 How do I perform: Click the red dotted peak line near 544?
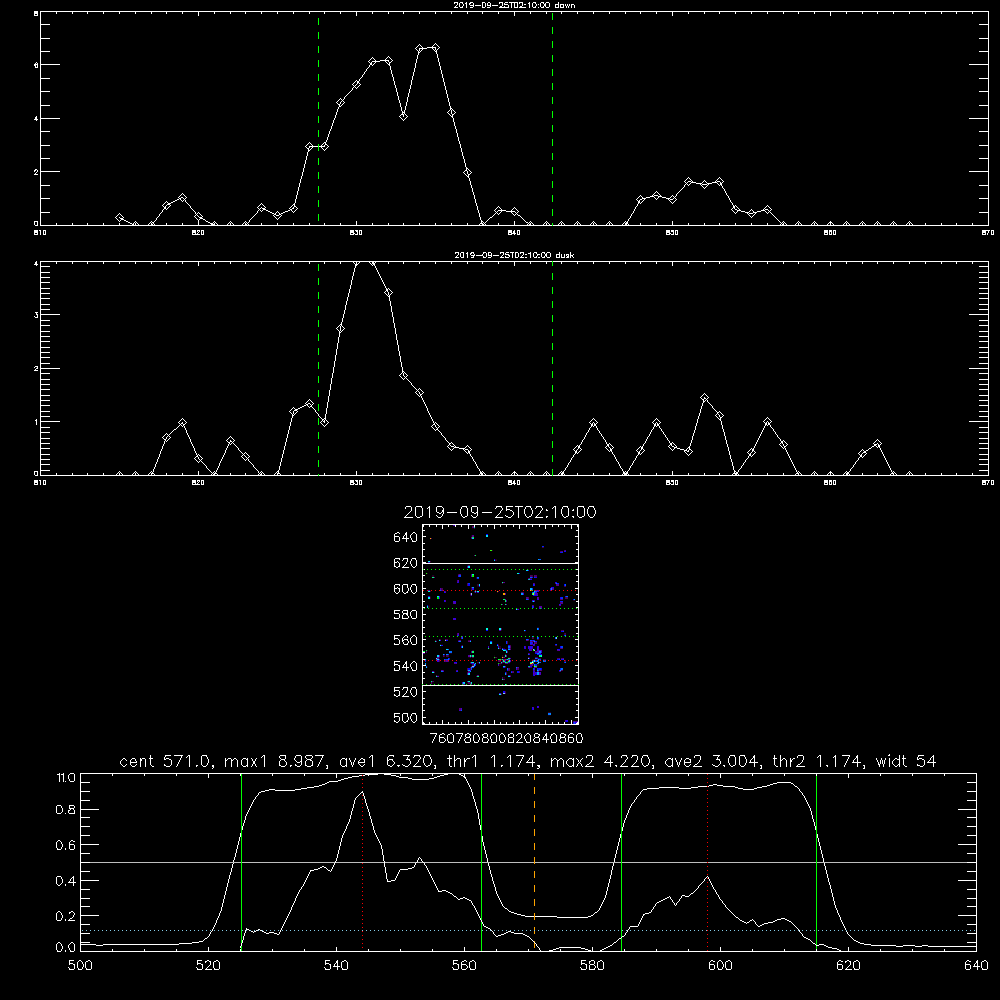click(362, 862)
